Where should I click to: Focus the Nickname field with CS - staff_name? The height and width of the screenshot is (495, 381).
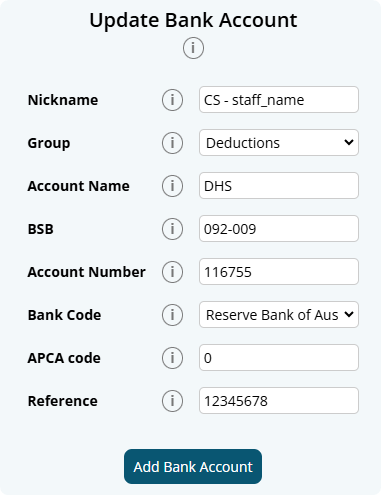click(279, 100)
